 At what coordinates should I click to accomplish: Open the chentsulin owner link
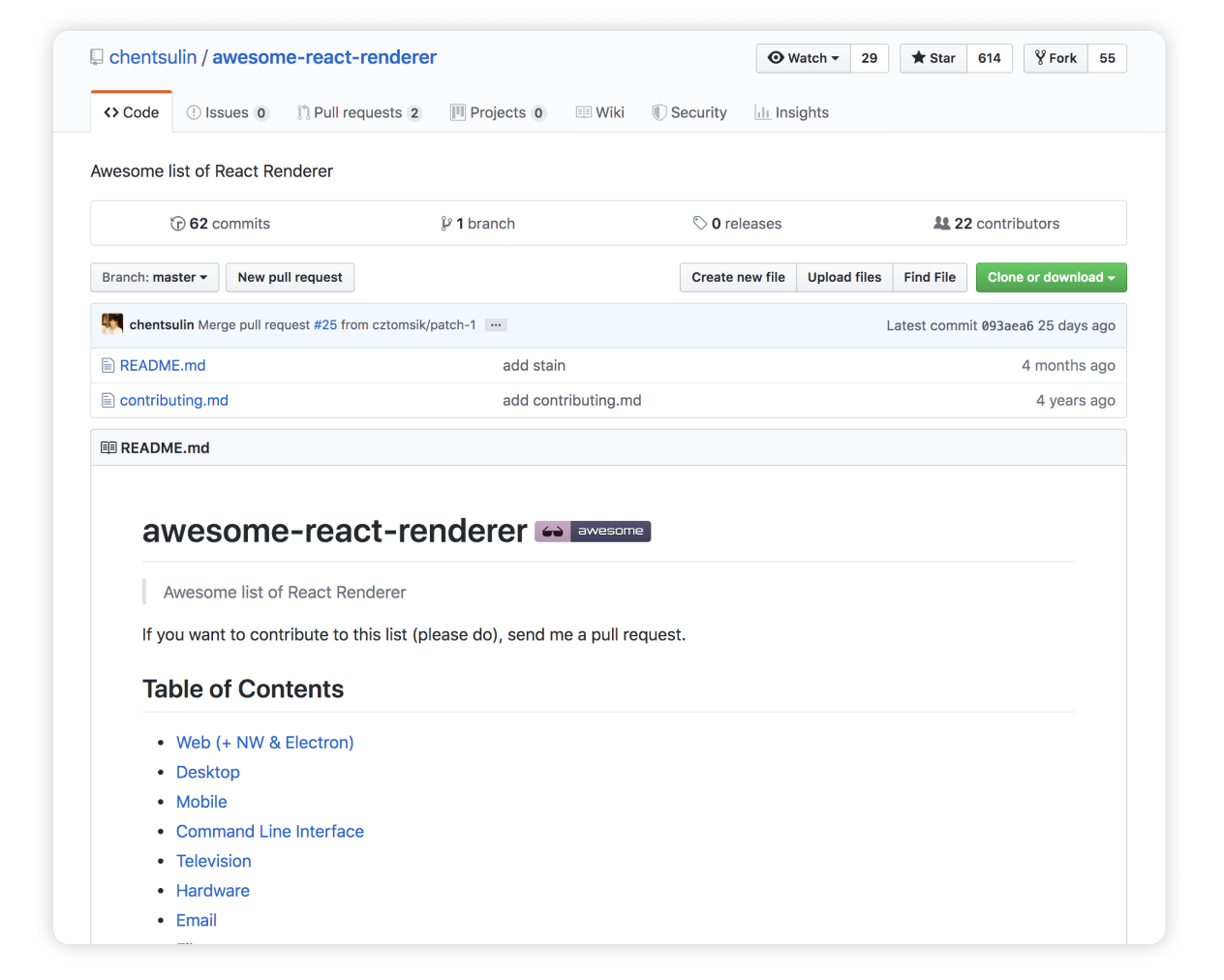tap(153, 57)
